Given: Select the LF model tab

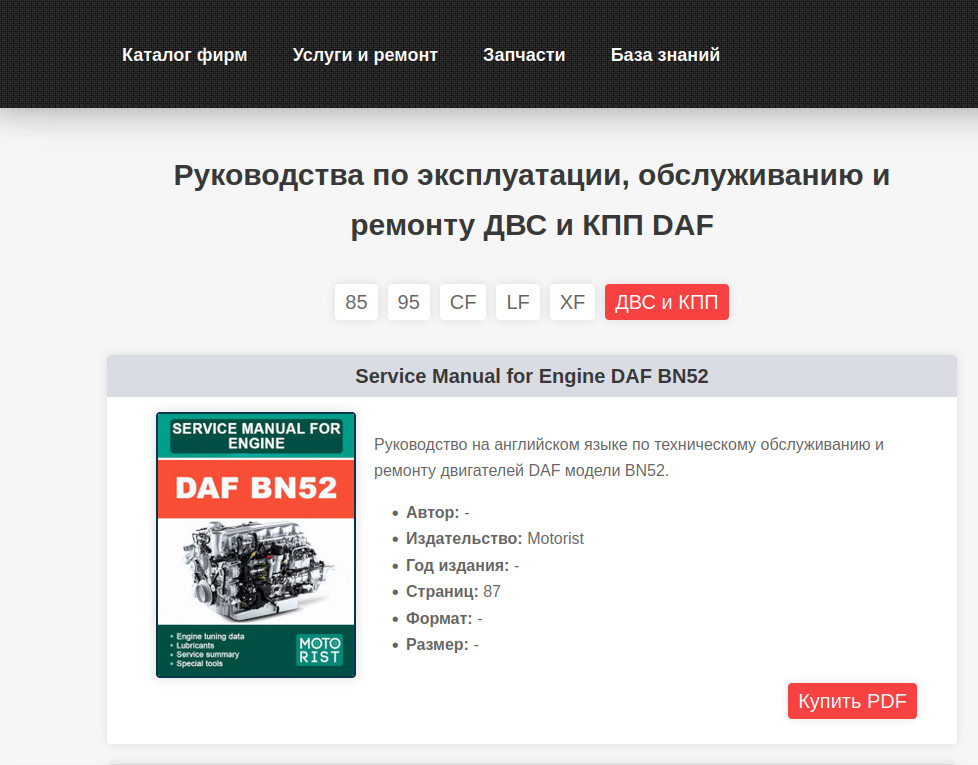Looking at the screenshot, I should coord(518,302).
